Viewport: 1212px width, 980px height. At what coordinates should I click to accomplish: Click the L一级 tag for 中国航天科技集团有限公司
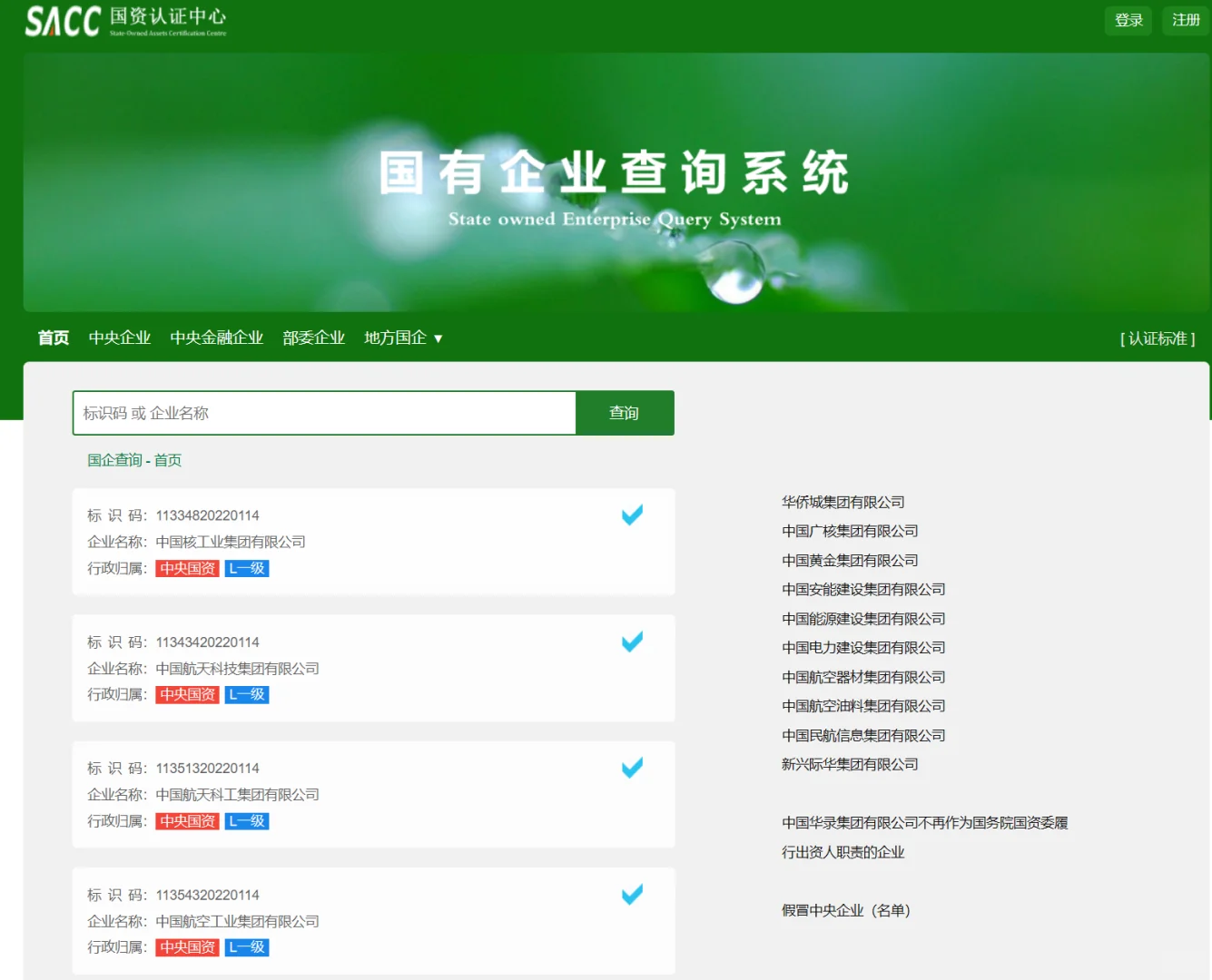click(247, 694)
